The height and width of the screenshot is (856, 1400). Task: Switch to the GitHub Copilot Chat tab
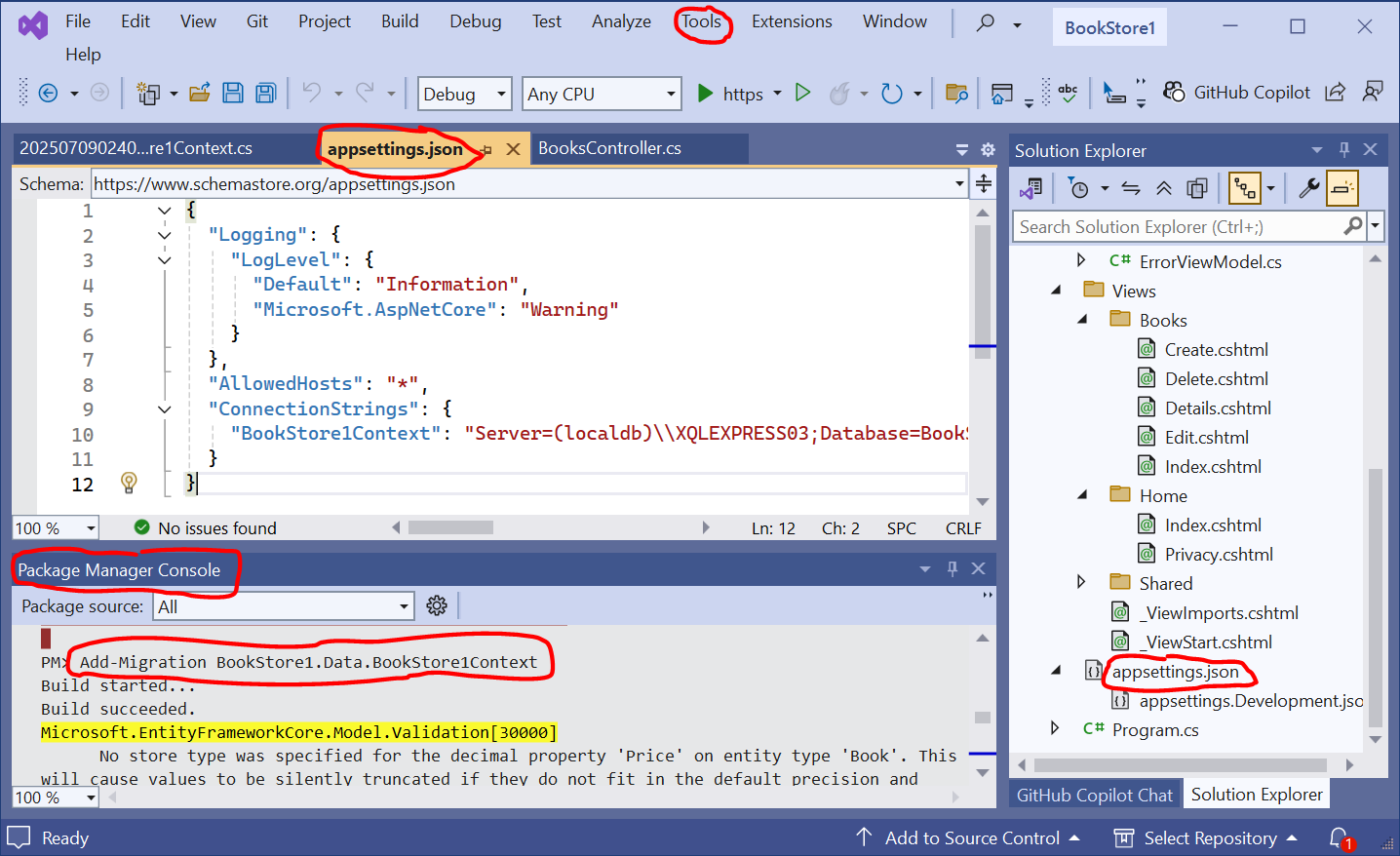pos(1095,795)
